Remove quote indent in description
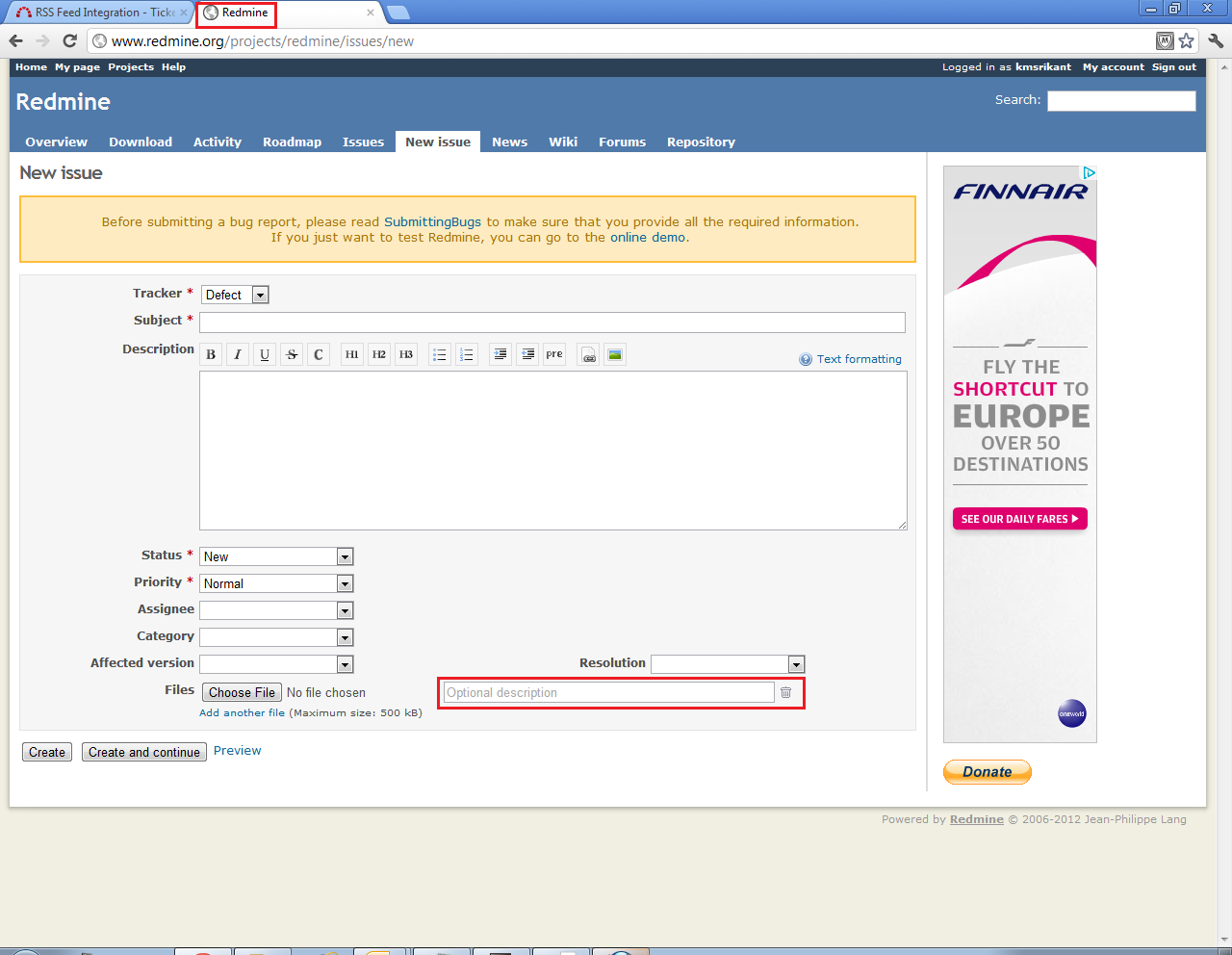The height and width of the screenshot is (955, 1232). coord(527,354)
